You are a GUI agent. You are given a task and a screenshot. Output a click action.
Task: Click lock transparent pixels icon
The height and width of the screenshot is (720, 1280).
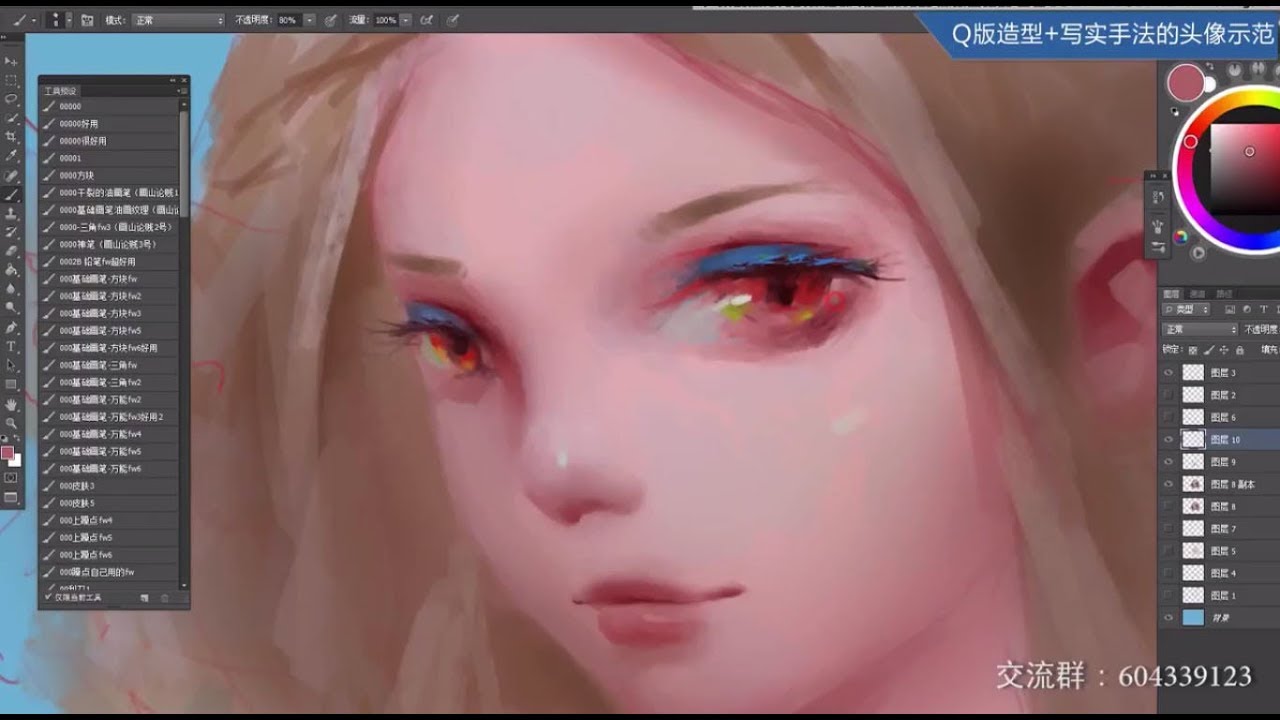[1193, 350]
